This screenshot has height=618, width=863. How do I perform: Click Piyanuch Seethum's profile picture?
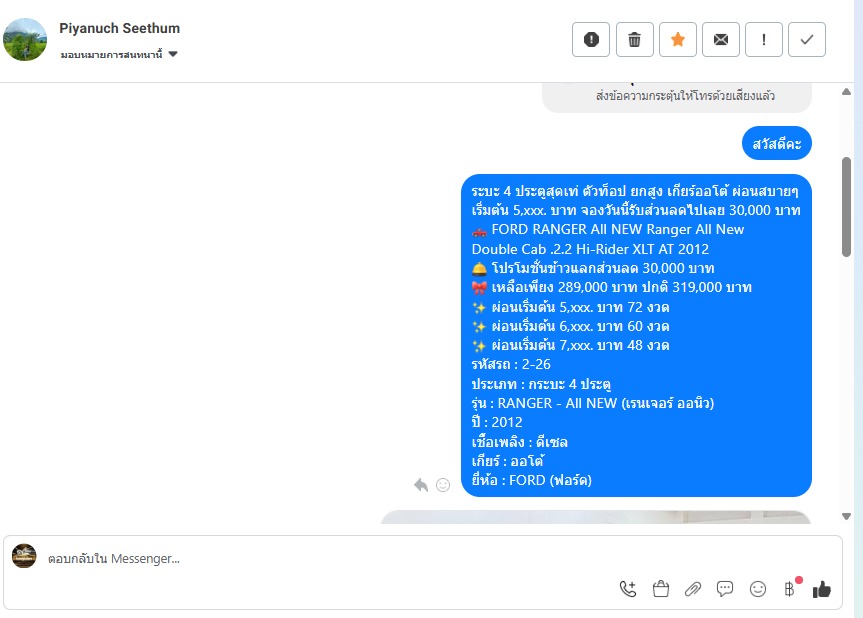(x=25, y=39)
